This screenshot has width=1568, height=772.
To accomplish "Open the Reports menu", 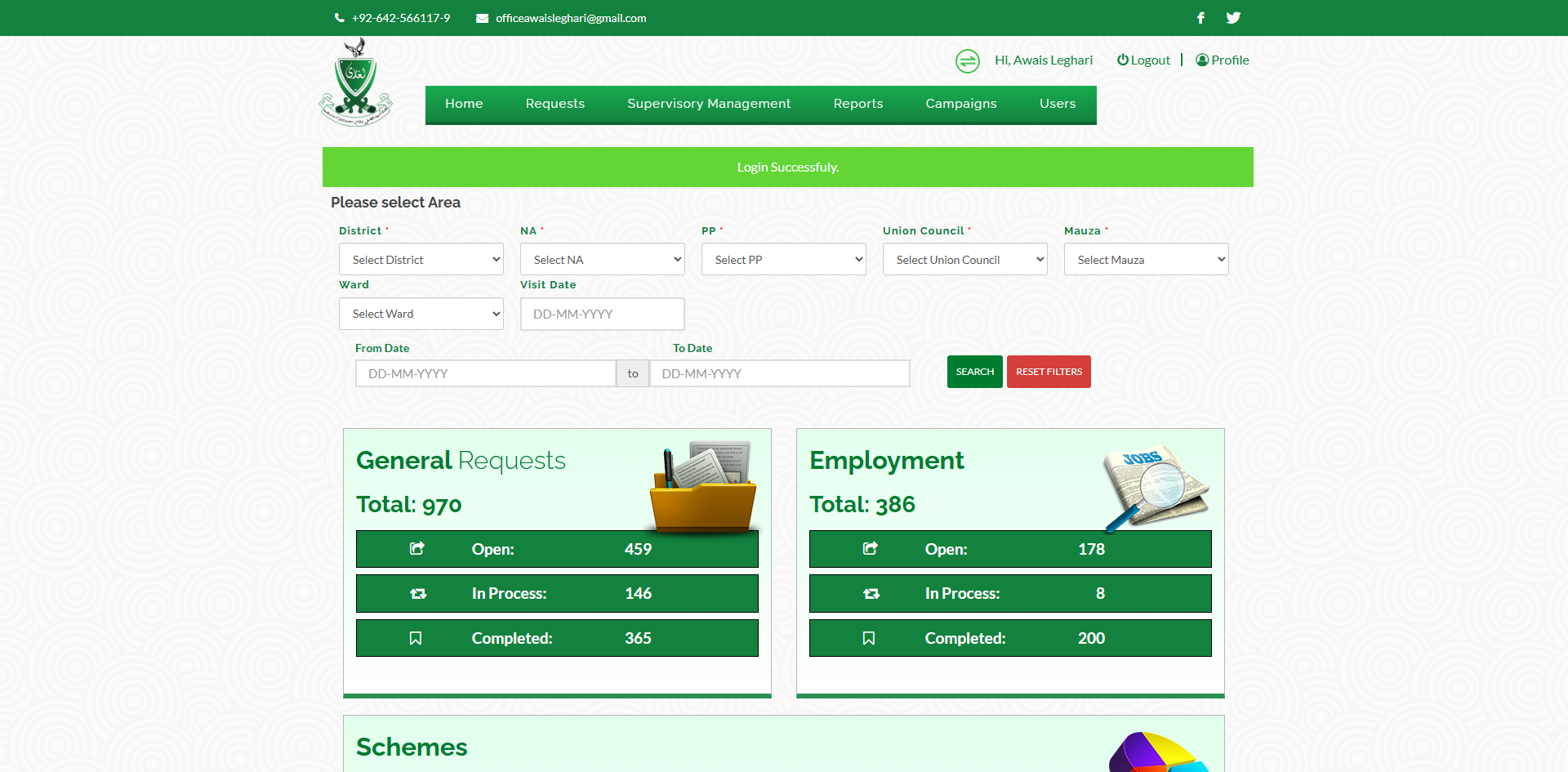I will pyautogui.click(x=858, y=104).
